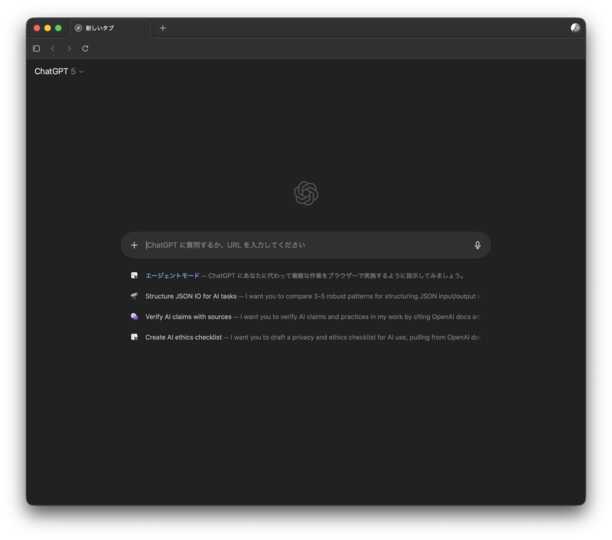Screen dimensions: 612x540
Task: Click the green fullscreen window button
Action: pyautogui.click(x=58, y=28)
